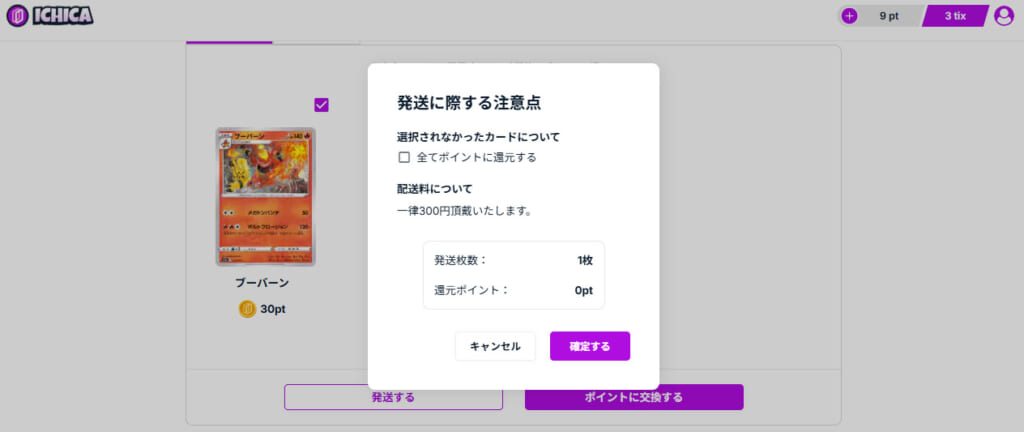
Task: Click the 還元ポイント row showing 0pt
Action: (513, 290)
